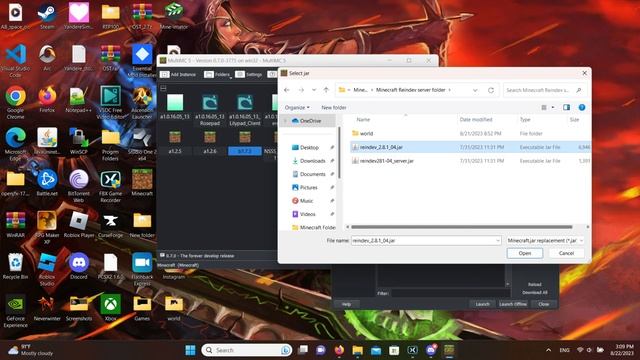Image resolution: width=640 pixels, height=360 pixels.
Task: Open File Explorer from the taskbar
Action: [x=358, y=350]
